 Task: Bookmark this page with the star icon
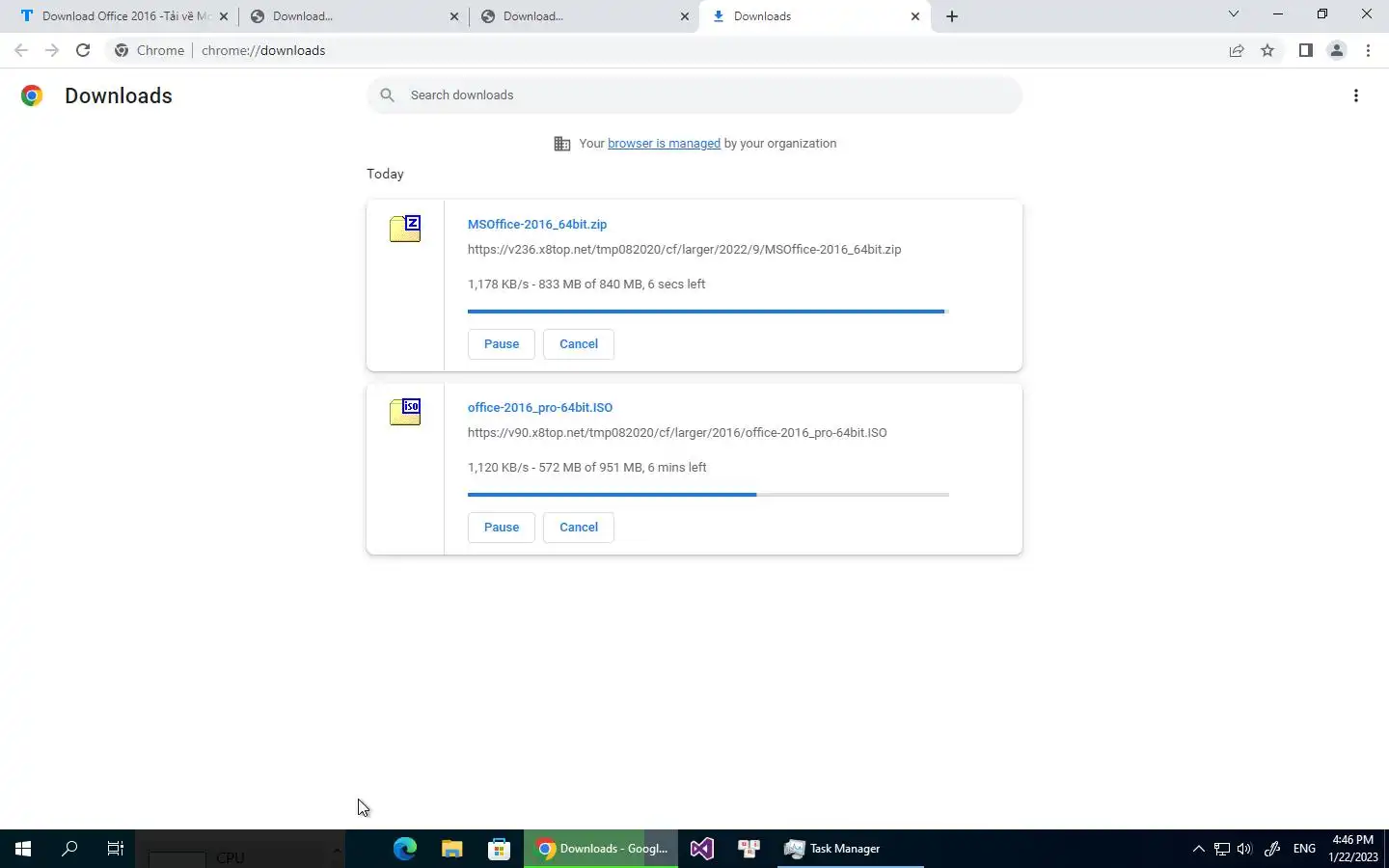point(1267,50)
